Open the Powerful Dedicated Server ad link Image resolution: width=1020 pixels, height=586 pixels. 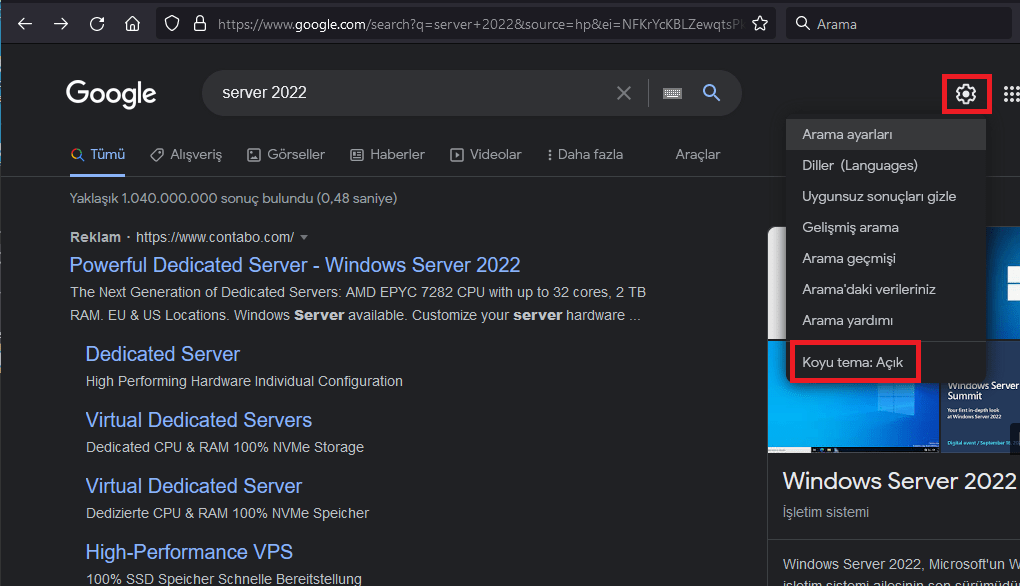click(295, 265)
